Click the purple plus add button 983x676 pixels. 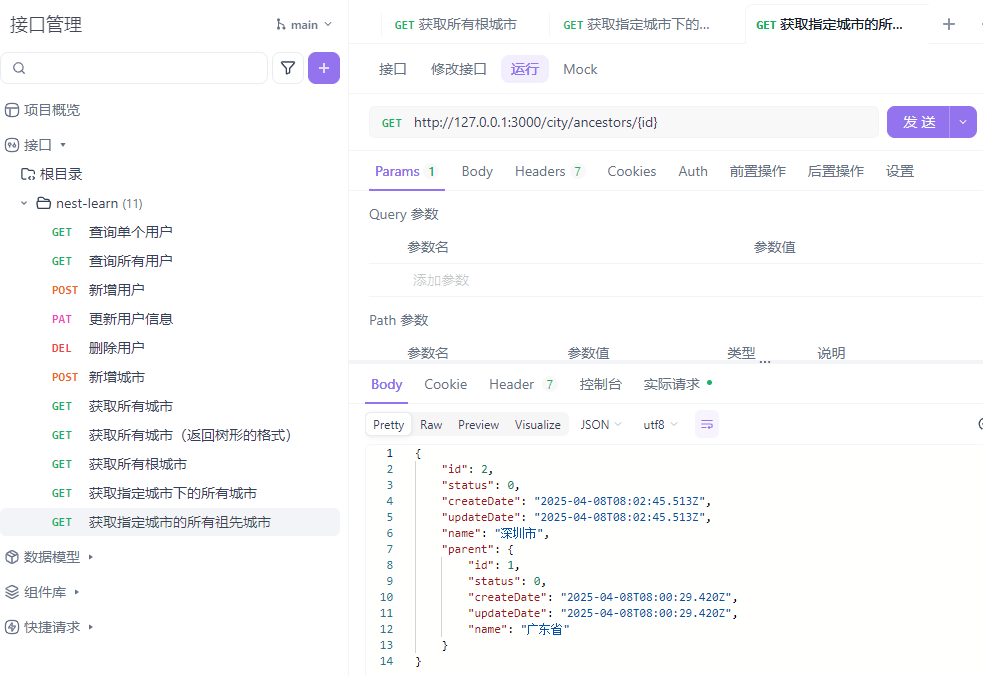click(x=323, y=68)
